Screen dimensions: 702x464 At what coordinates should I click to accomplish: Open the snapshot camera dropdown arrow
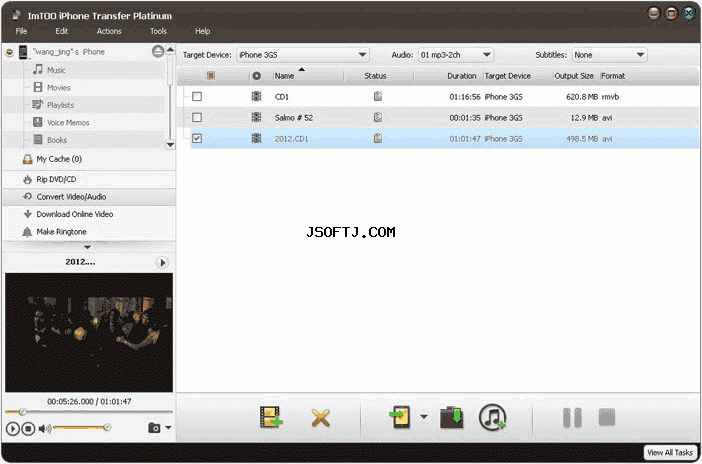[168, 428]
